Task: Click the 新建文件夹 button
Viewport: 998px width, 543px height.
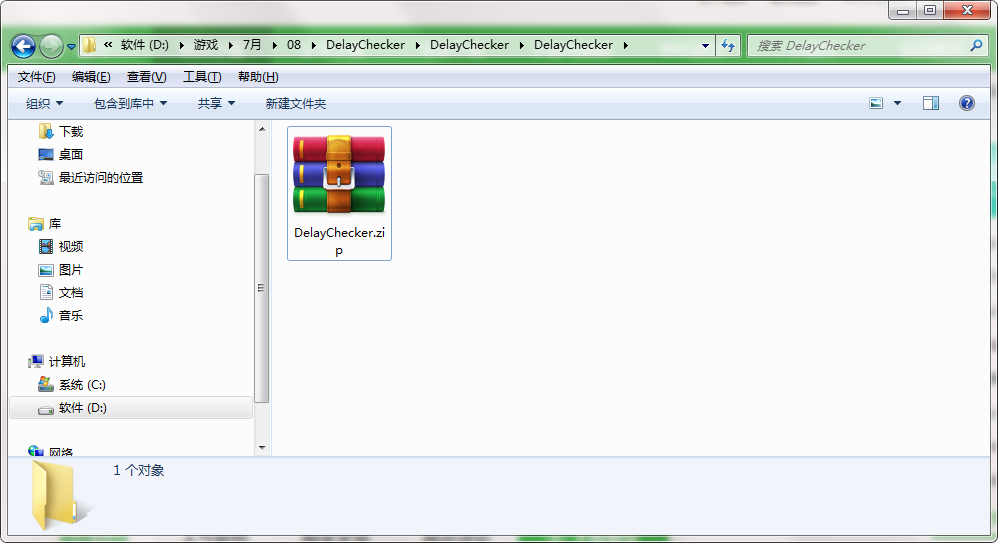Action: point(295,103)
